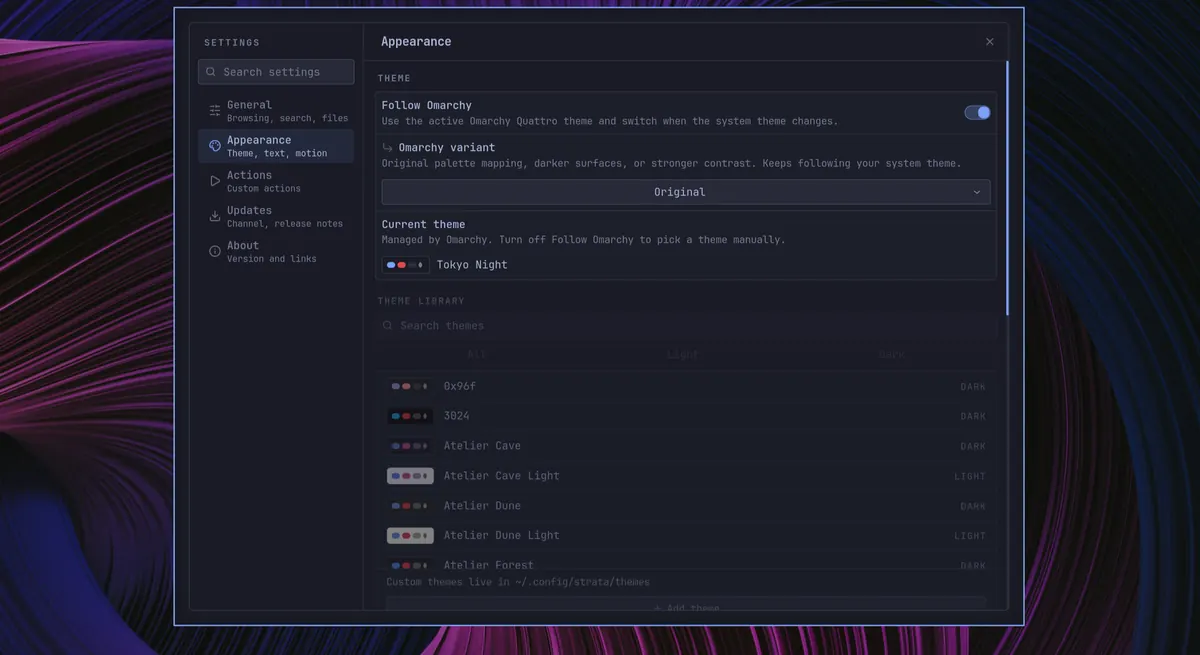Viewport: 1200px width, 655px height.
Task: Open the Omarchy variant dropdown showing Original
Action: [x=686, y=192]
